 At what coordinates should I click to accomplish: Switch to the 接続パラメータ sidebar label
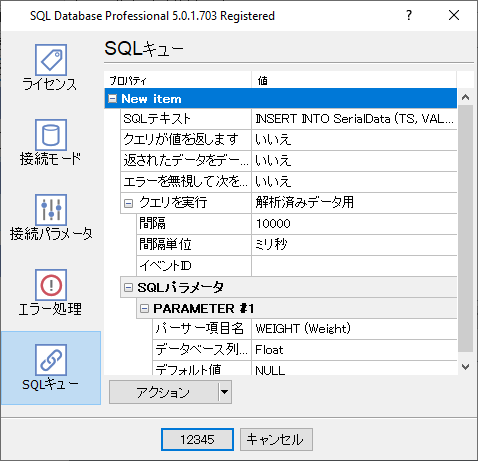point(51,234)
